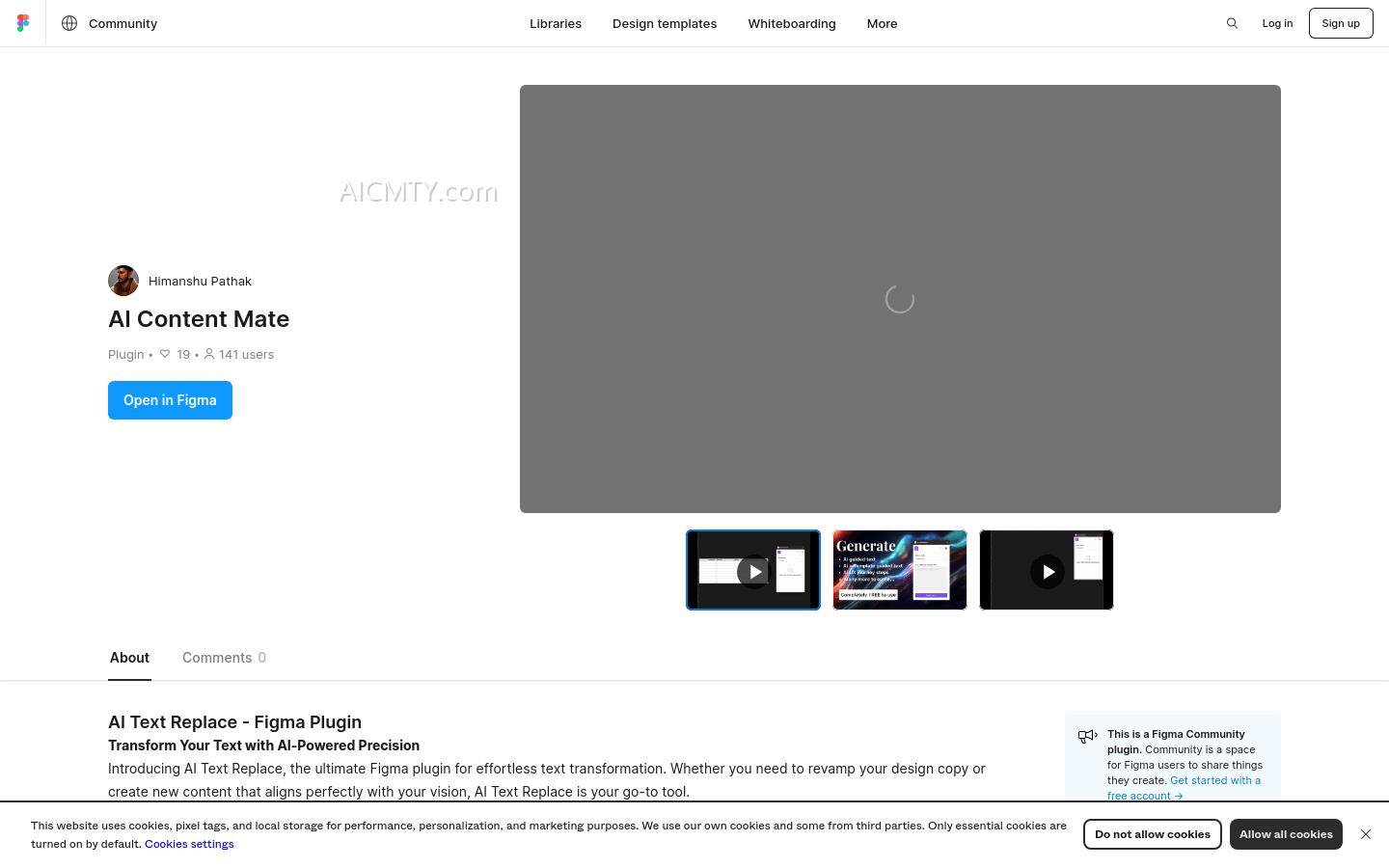Click Whiteboarding in the navigation bar
Viewport: 1389px width, 868px height.
coord(791,23)
